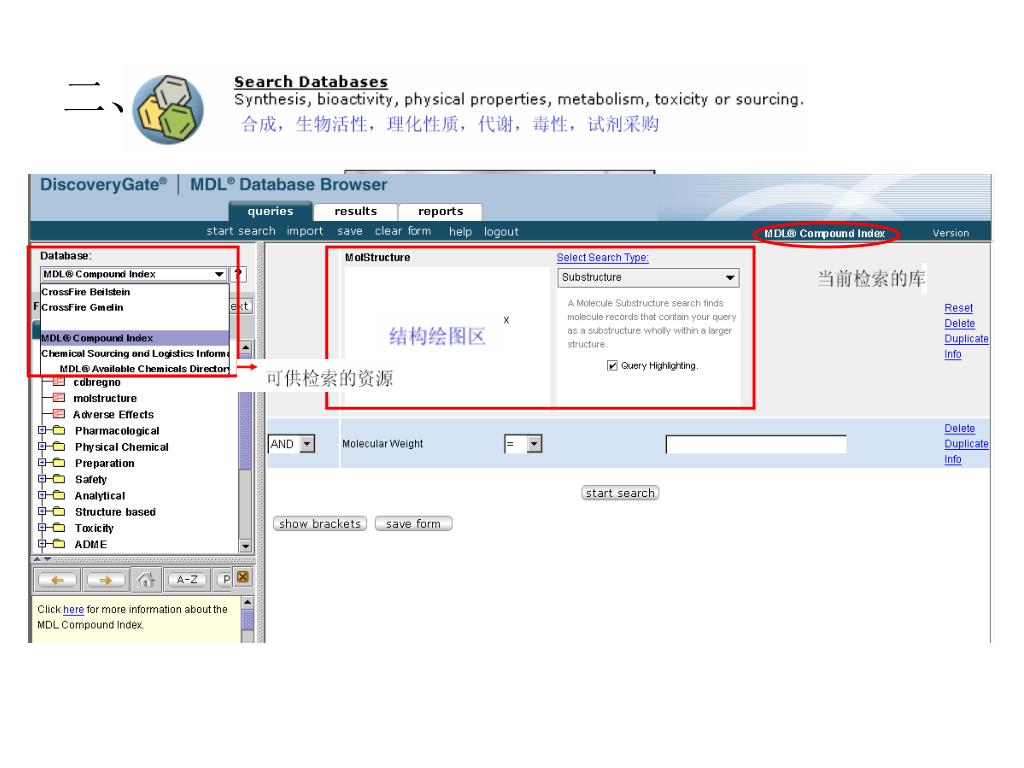Click the collapse arrows above help toolbar

[x=42, y=560]
